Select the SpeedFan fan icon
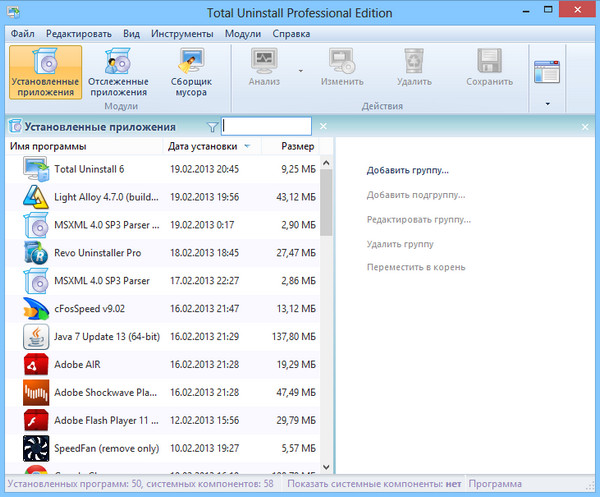600x497 pixels. (x=36, y=448)
